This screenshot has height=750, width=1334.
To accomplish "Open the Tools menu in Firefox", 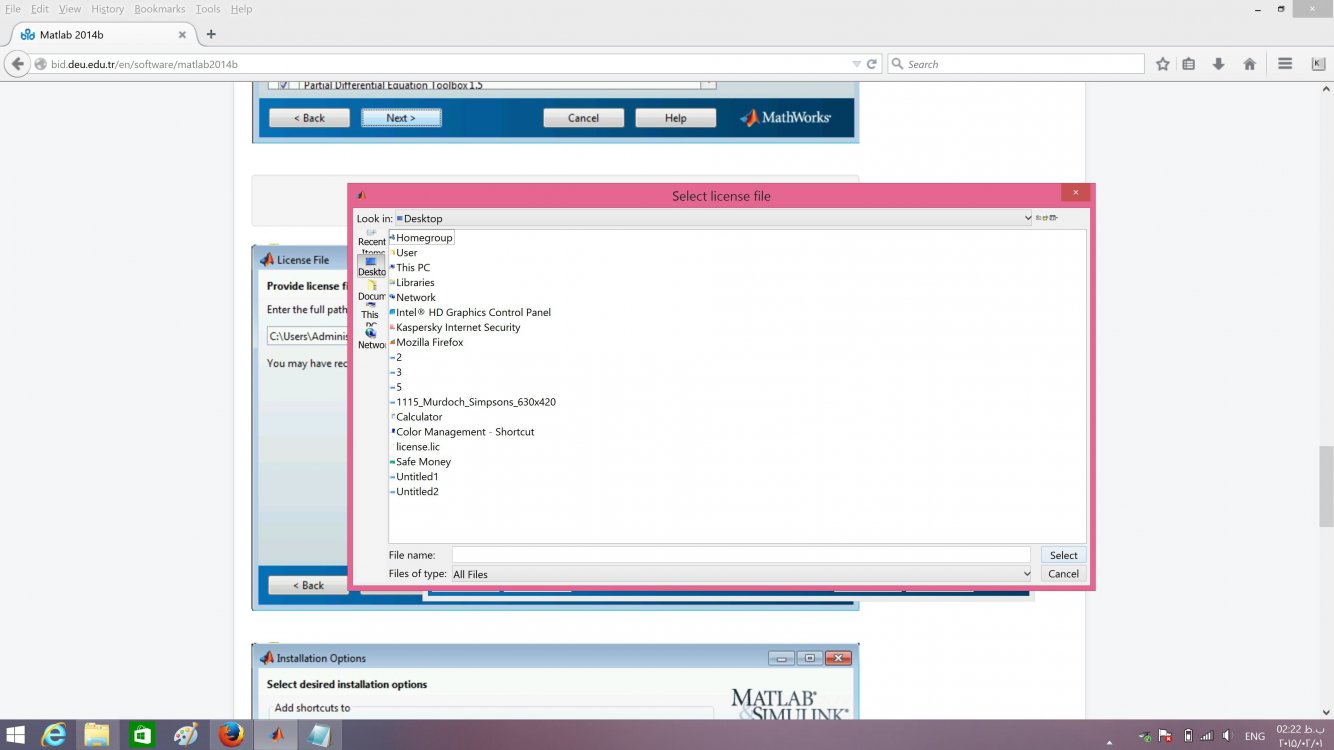I will click(x=208, y=9).
